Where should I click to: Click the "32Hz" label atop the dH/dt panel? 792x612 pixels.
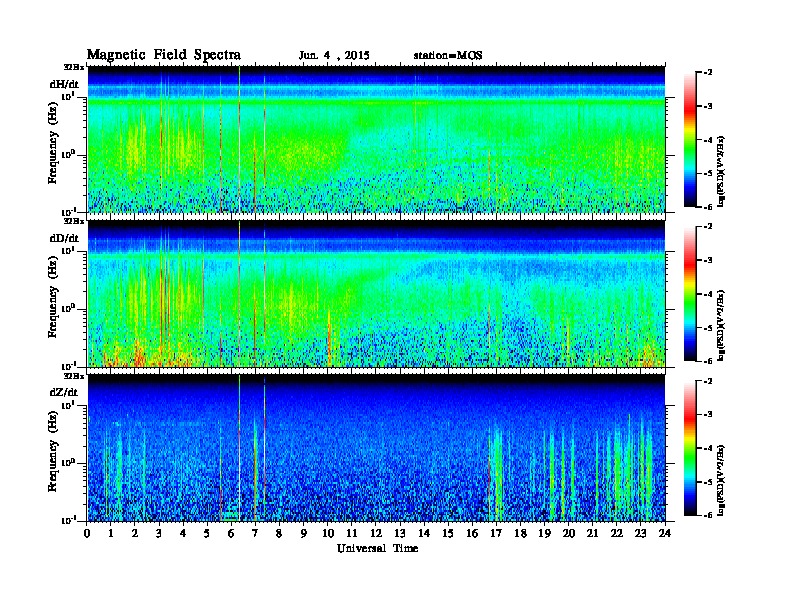tap(74, 67)
